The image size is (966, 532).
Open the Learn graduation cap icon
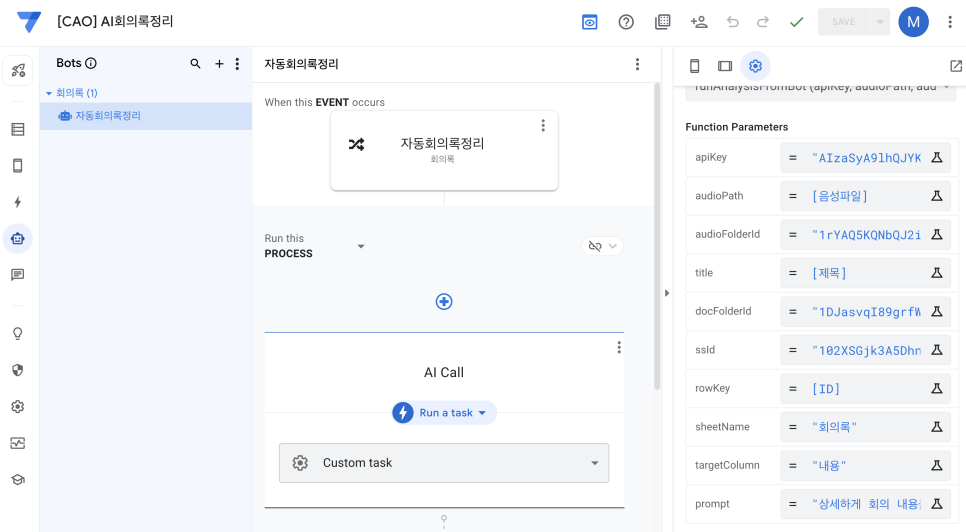tap(18, 480)
